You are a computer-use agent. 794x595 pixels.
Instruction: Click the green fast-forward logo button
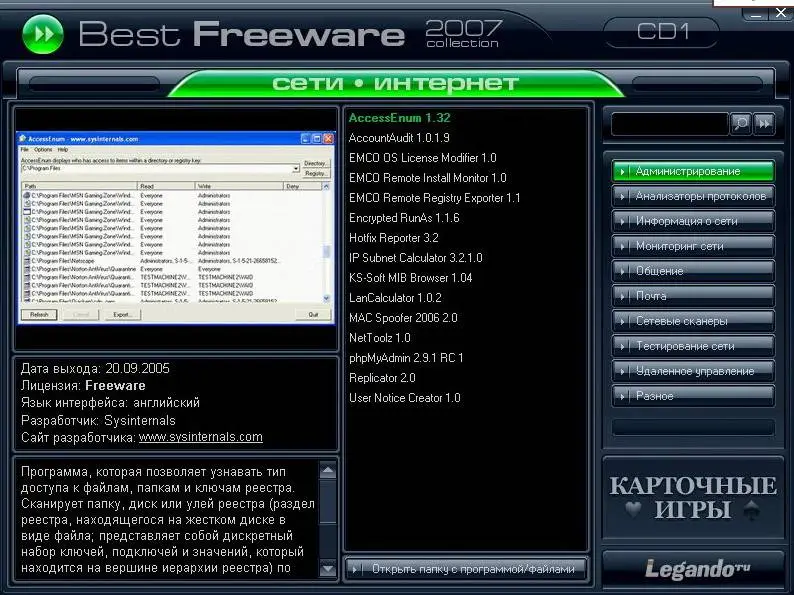[x=43, y=34]
